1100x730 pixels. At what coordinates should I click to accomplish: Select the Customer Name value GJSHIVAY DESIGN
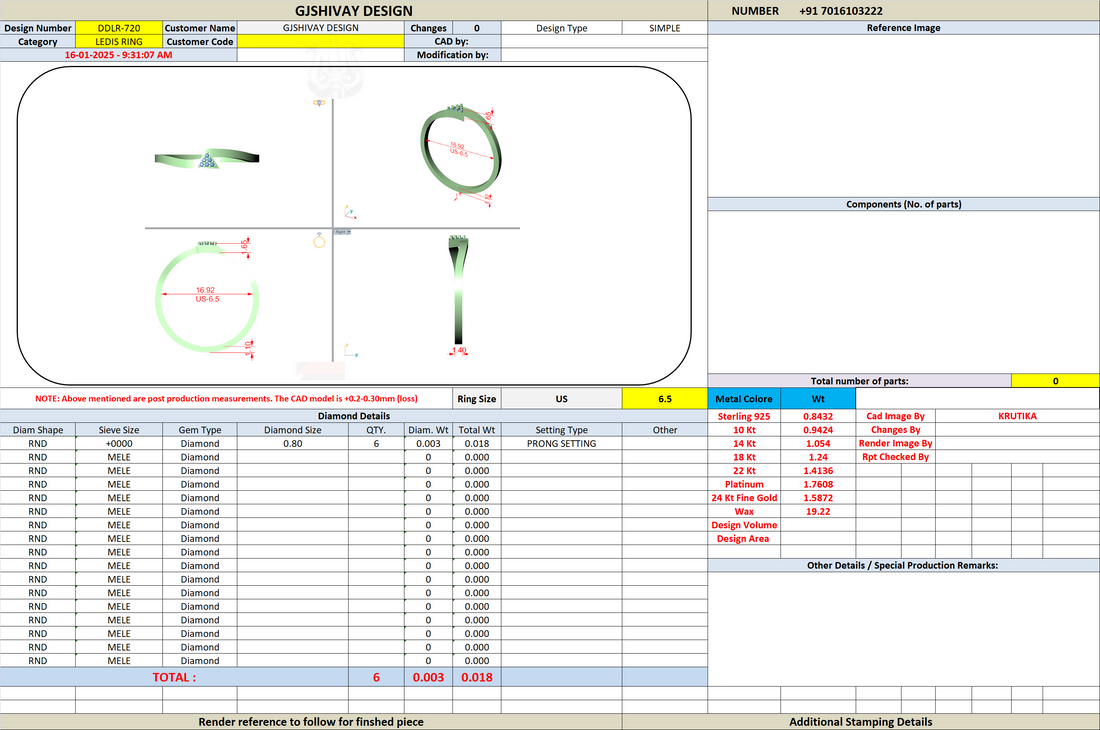[x=321, y=28]
